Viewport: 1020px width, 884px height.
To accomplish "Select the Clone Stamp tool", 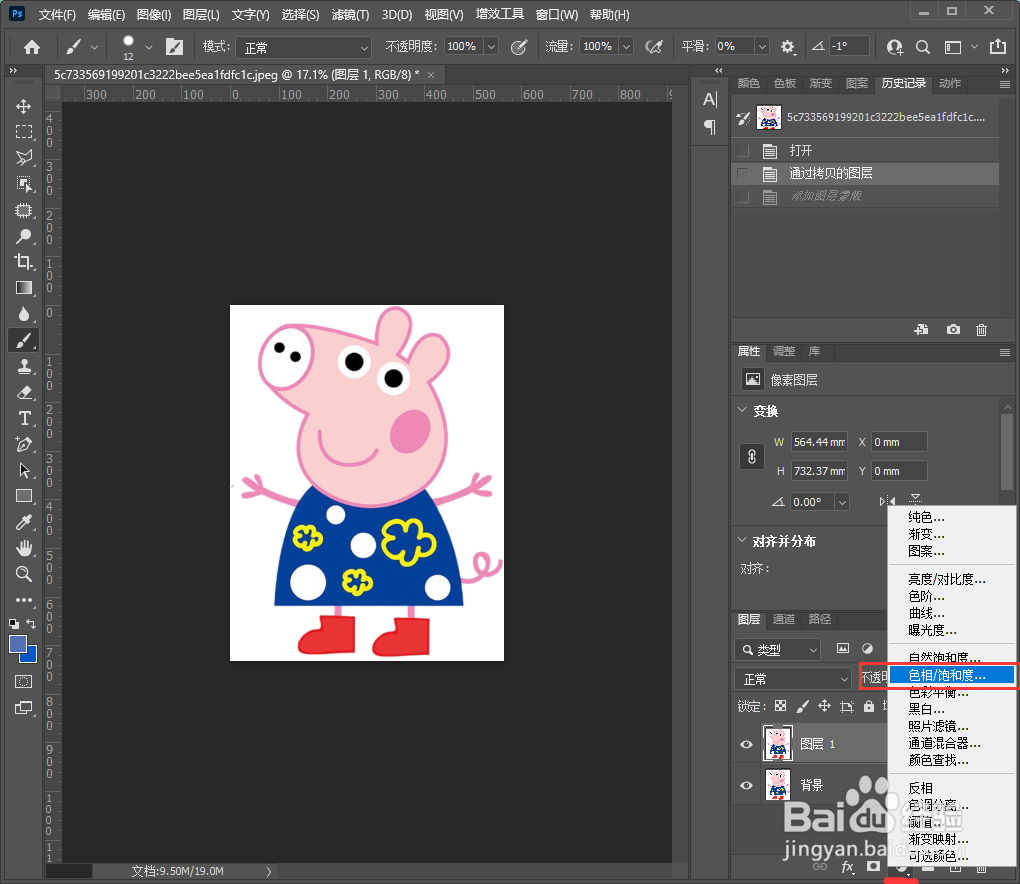I will (x=24, y=366).
